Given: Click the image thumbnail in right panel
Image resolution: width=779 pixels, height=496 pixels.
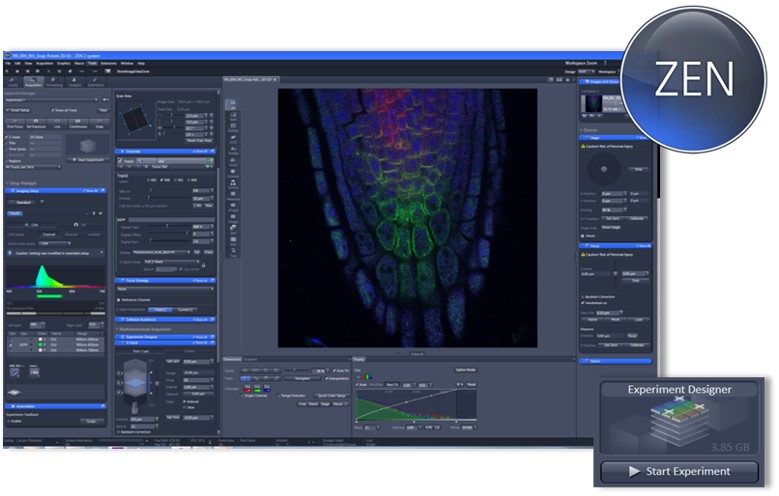Looking at the screenshot, I should tap(592, 103).
